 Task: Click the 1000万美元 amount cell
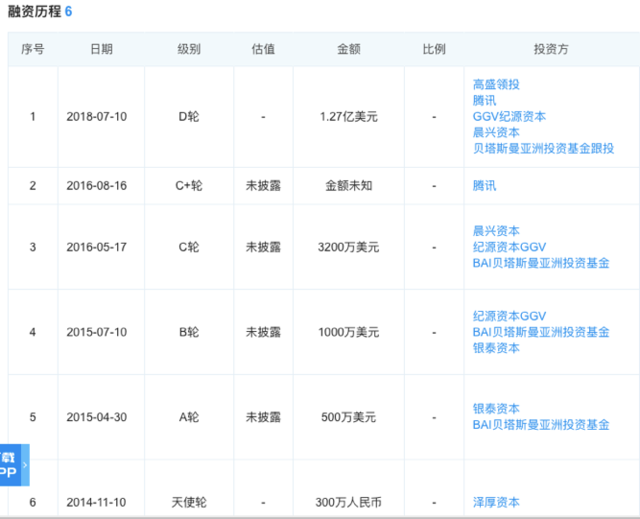click(x=349, y=332)
